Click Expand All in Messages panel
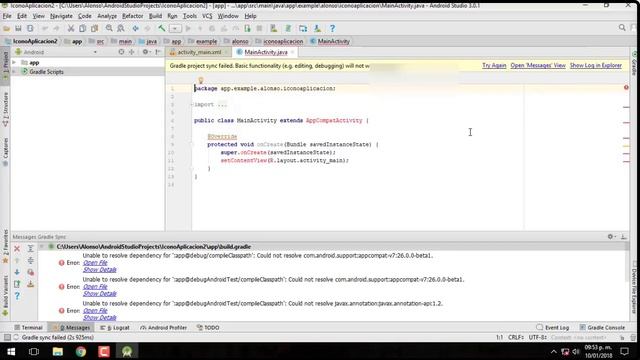The height and width of the screenshot is (360, 640). [31, 249]
